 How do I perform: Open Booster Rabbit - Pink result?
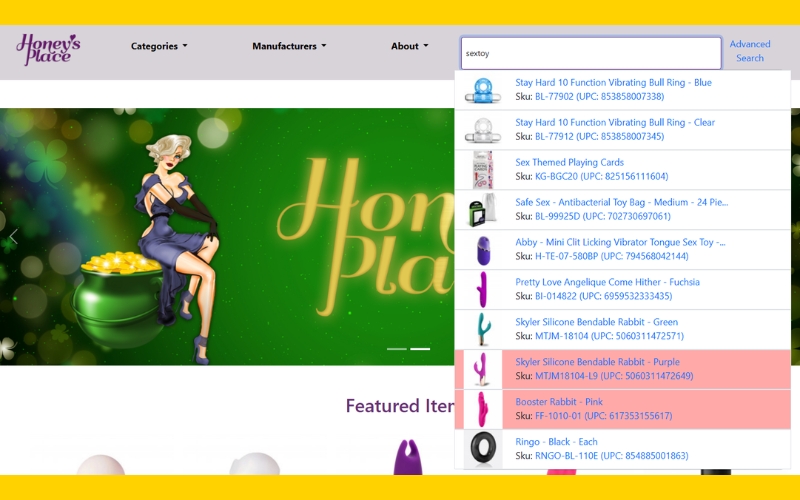point(622,409)
